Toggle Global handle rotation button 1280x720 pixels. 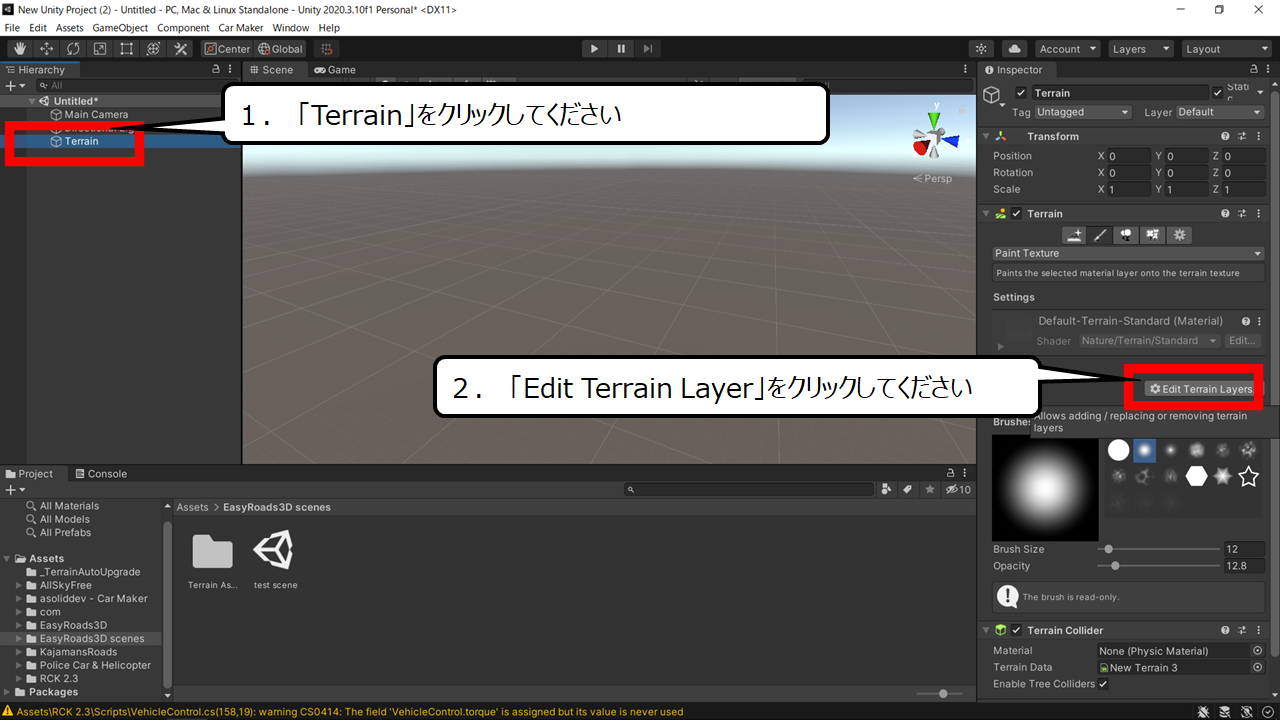[280, 49]
